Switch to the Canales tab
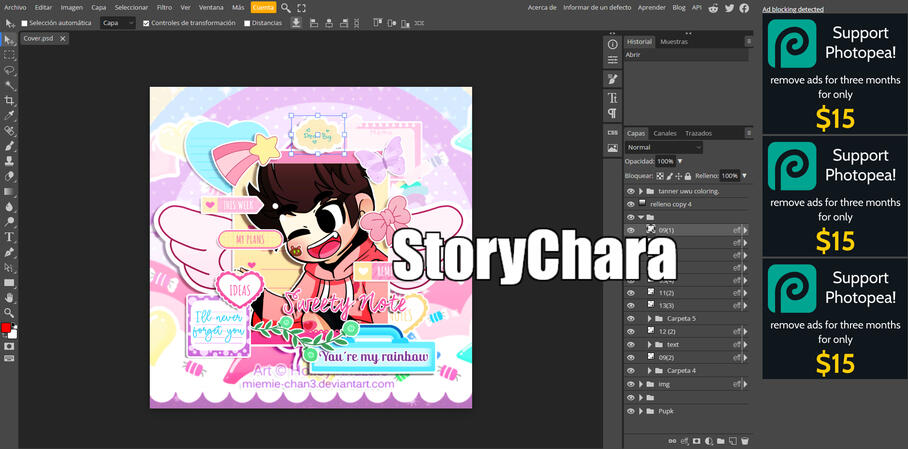The height and width of the screenshot is (449, 908). click(665, 133)
